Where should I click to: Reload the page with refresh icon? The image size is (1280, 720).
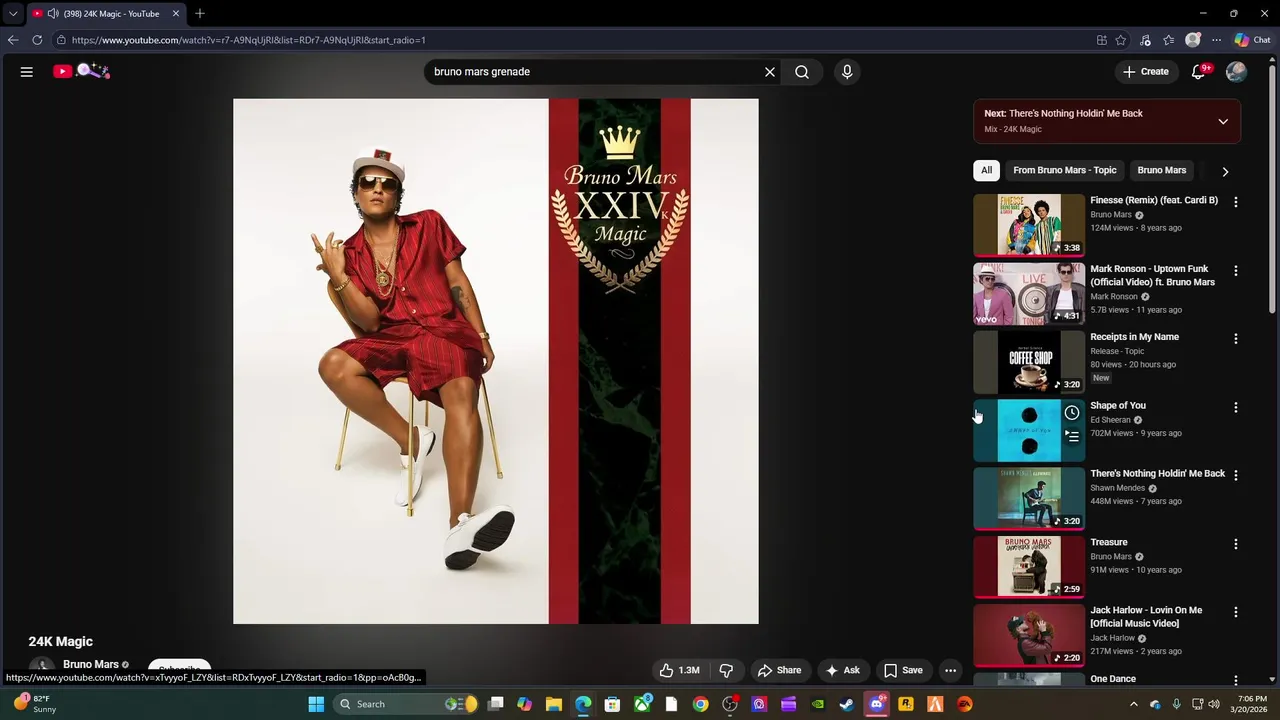(x=37, y=40)
